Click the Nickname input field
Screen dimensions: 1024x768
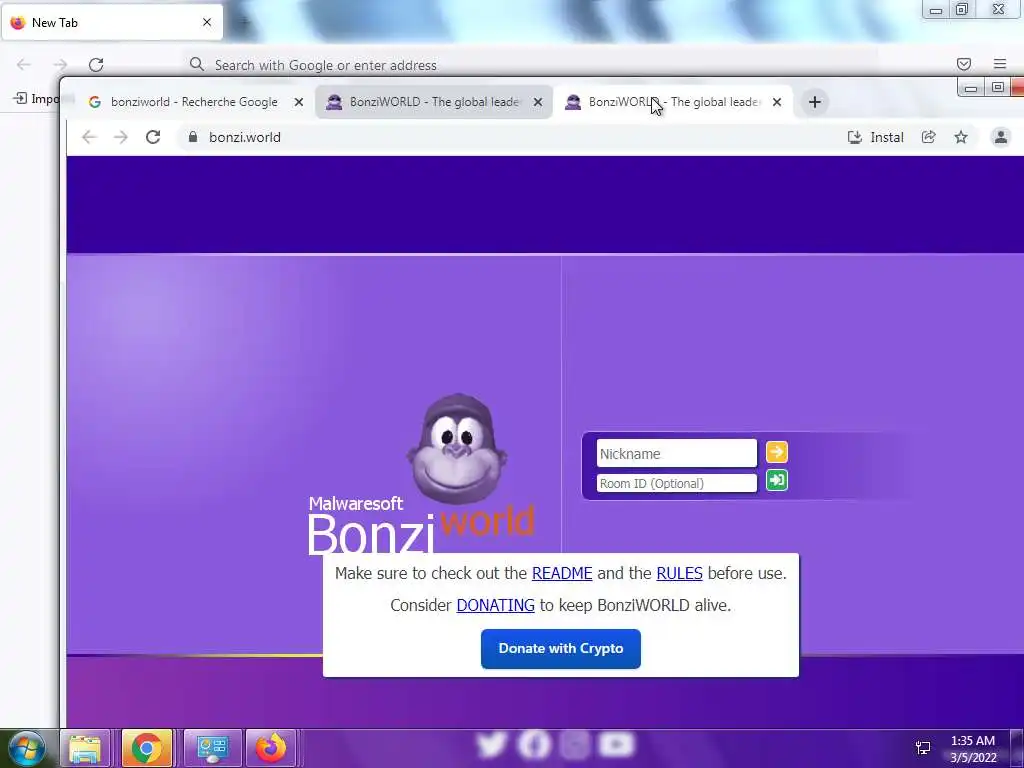pyautogui.click(x=677, y=453)
